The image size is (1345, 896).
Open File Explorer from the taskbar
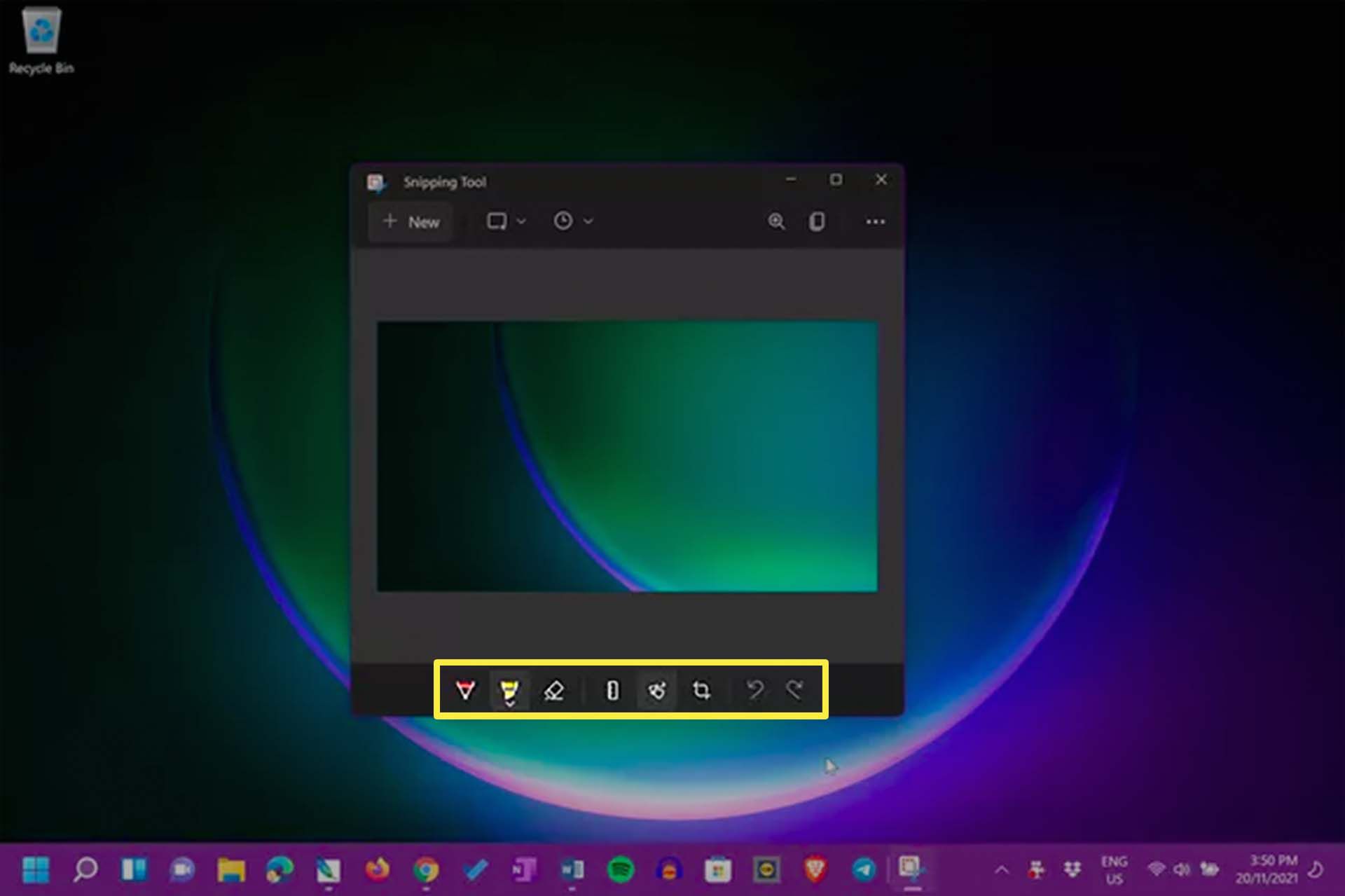pyautogui.click(x=230, y=870)
